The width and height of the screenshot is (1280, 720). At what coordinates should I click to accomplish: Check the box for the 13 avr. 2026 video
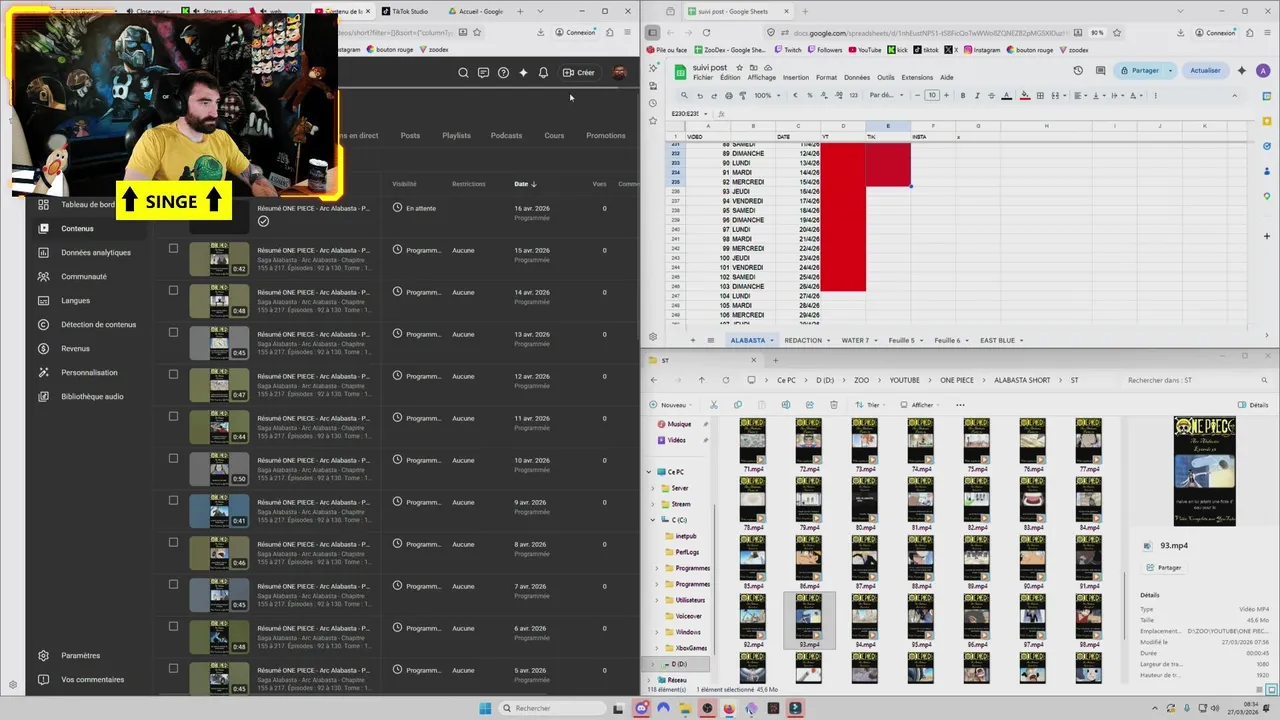click(x=173, y=333)
